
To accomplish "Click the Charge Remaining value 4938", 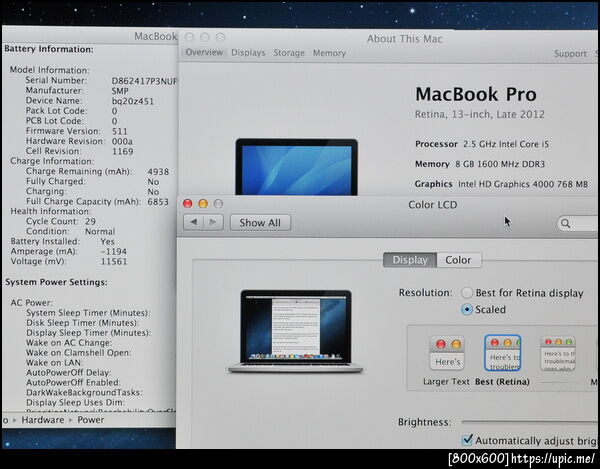I will 158,172.
